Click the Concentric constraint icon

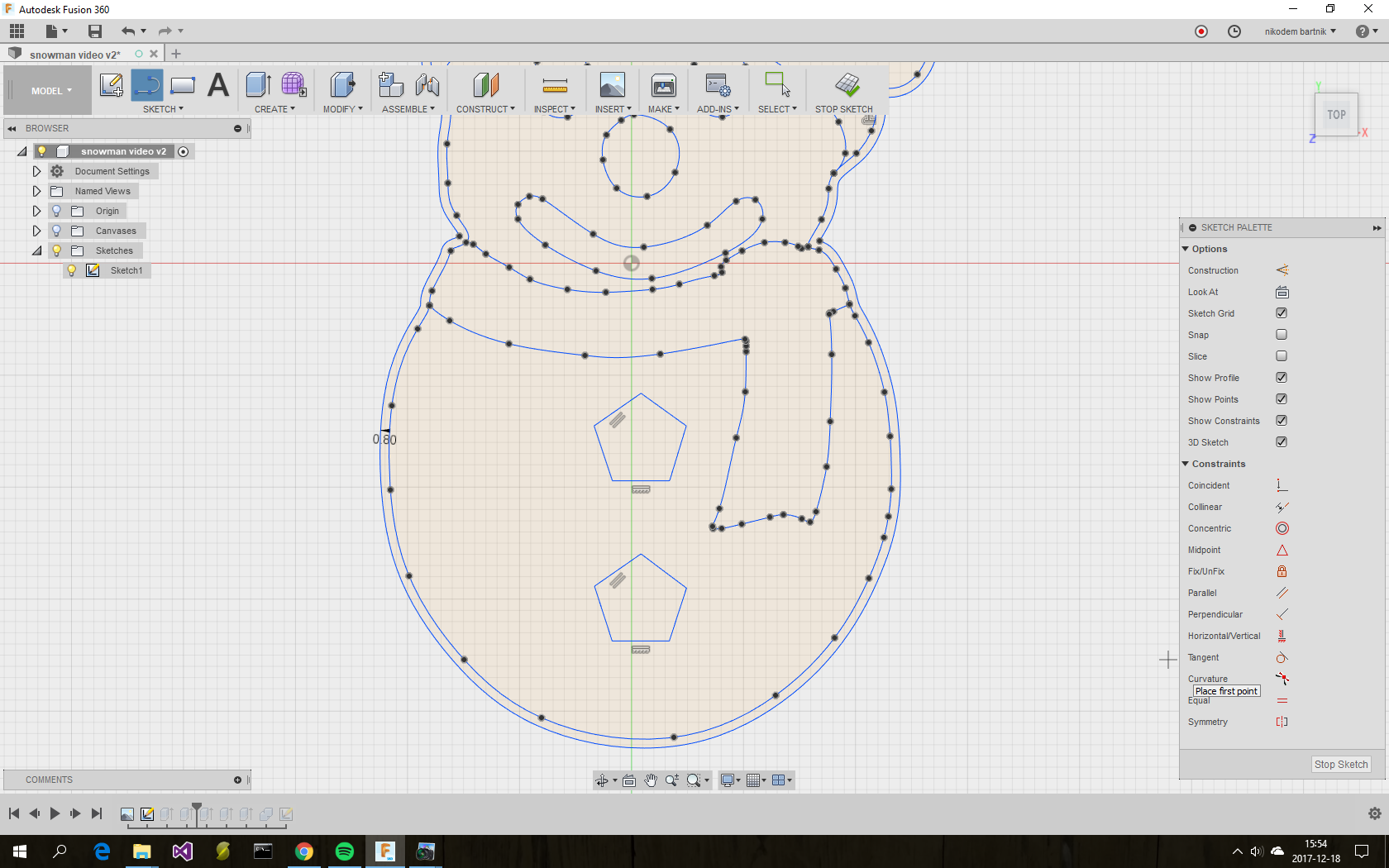tap(1282, 528)
